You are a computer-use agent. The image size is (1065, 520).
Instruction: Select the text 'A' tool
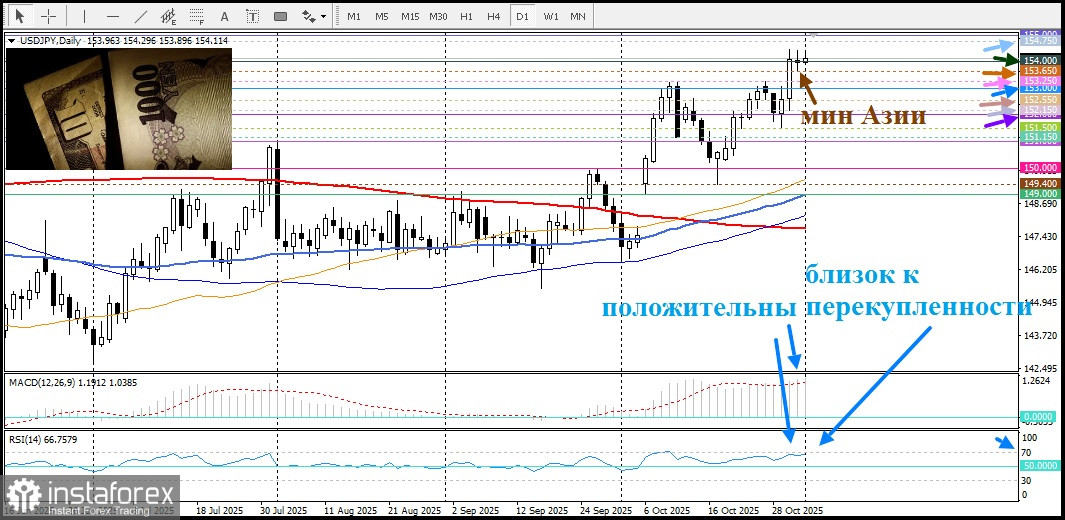224,16
